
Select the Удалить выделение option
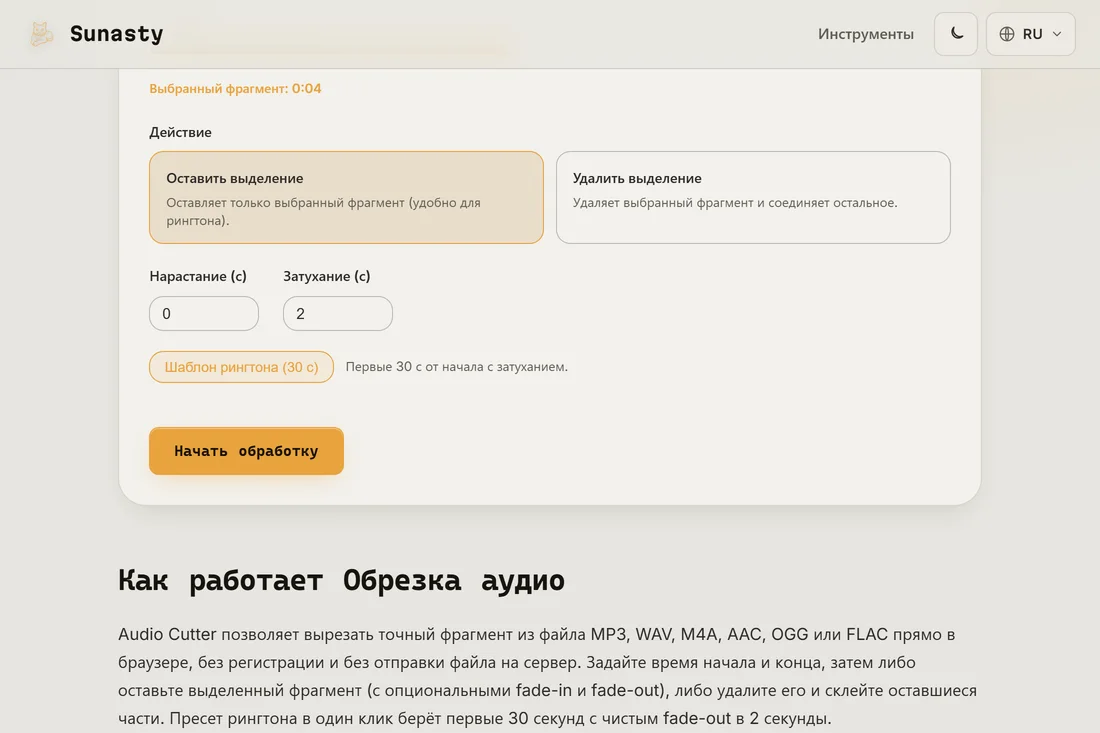753,198
